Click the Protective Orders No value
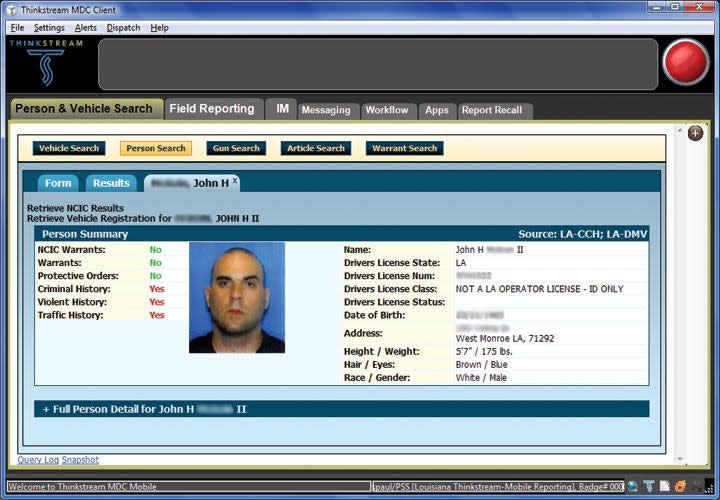 coord(156,276)
